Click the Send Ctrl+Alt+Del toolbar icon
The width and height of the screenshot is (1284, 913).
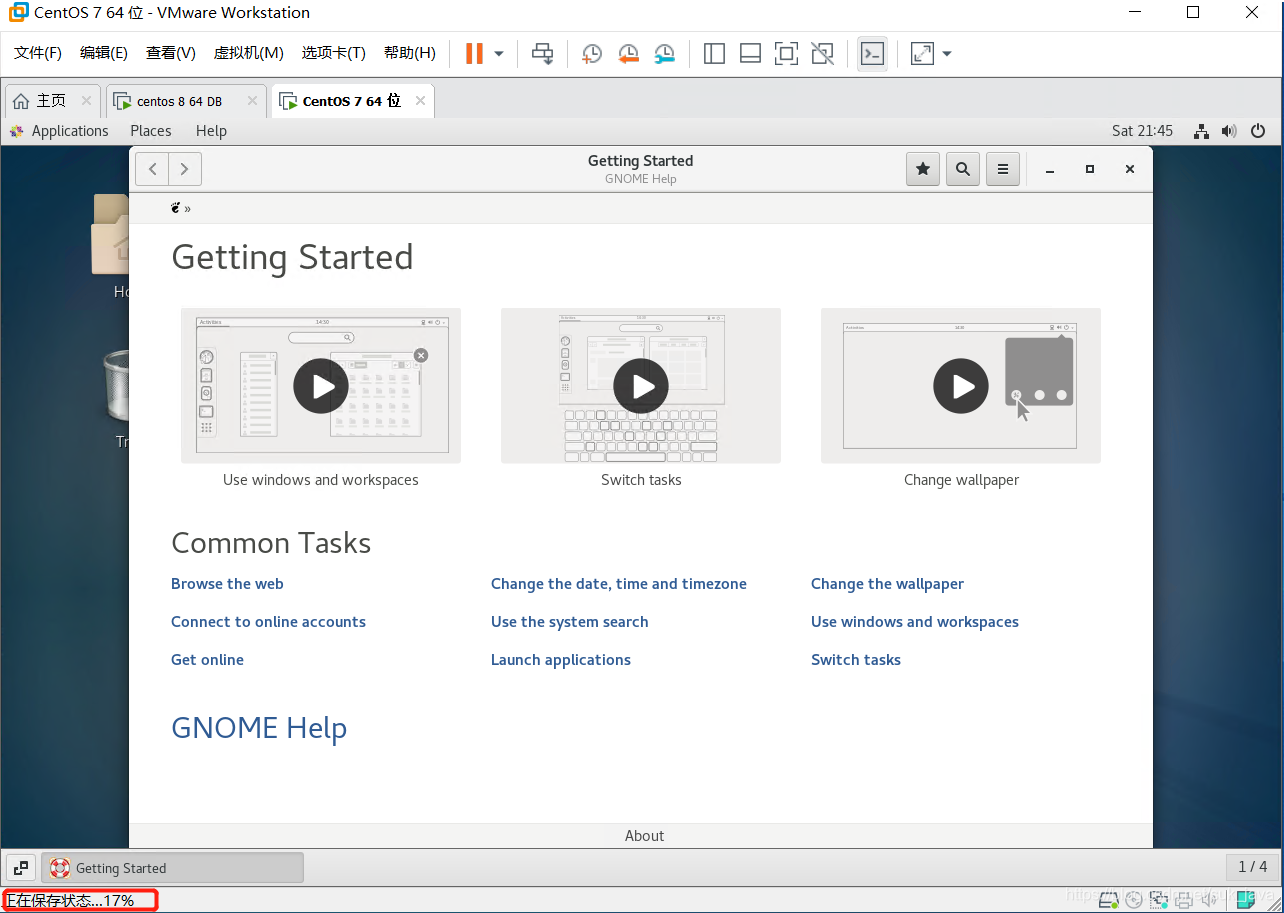tap(543, 53)
